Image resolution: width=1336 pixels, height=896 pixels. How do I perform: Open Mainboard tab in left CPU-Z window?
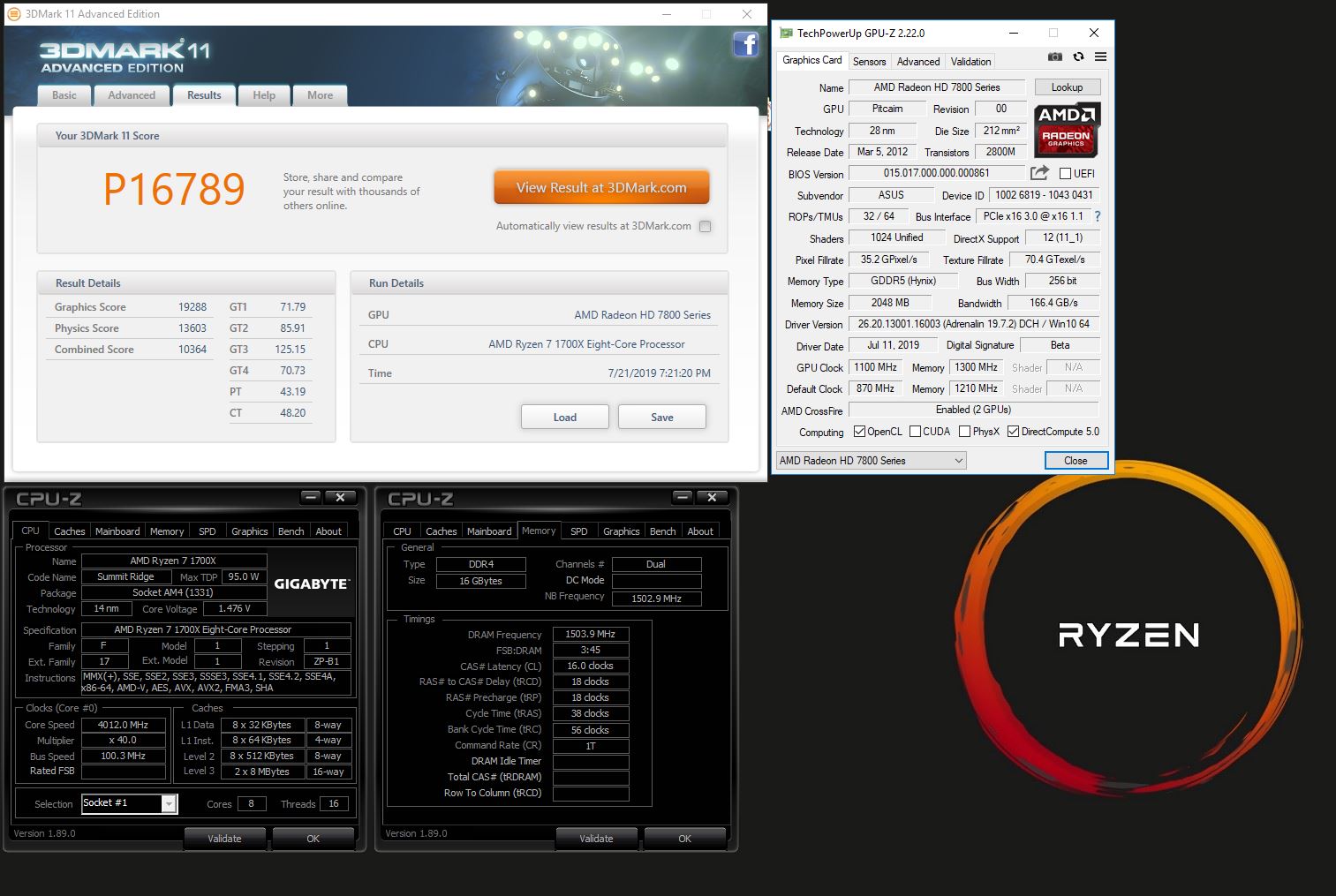click(x=117, y=531)
